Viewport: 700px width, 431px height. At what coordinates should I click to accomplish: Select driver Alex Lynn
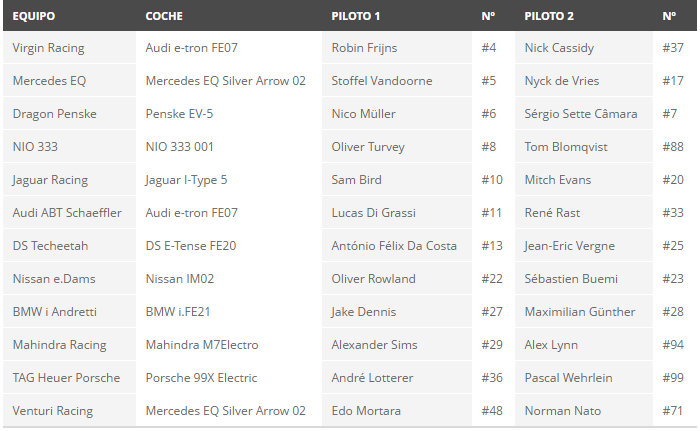click(551, 345)
